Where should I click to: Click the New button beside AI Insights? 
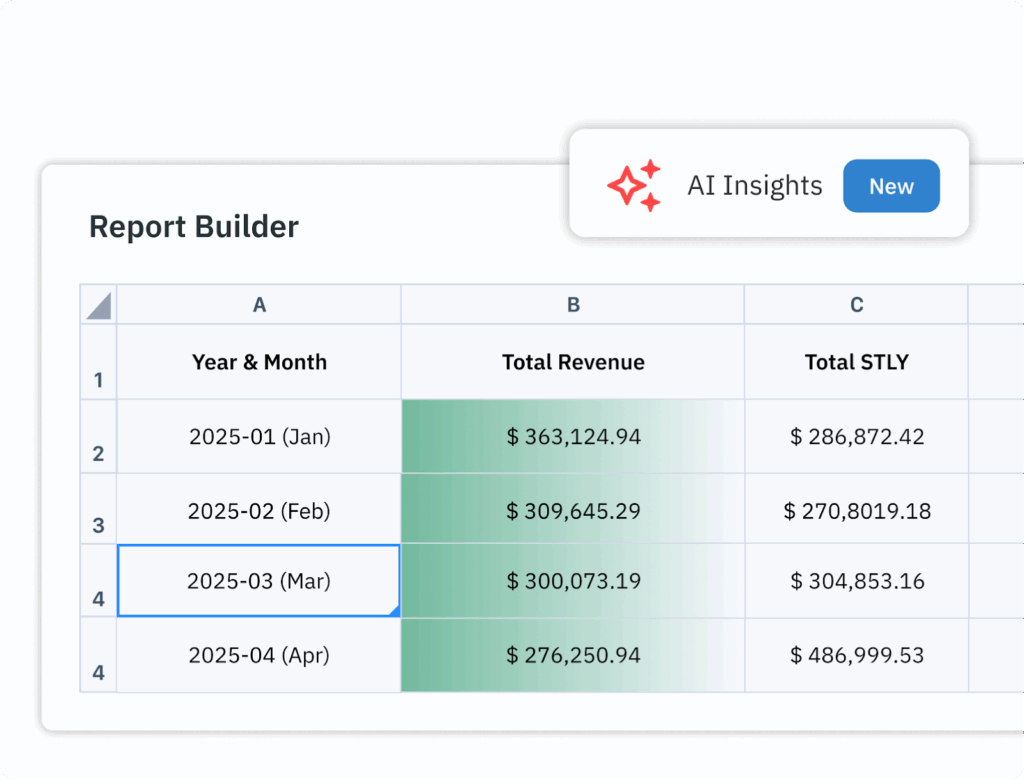890,186
